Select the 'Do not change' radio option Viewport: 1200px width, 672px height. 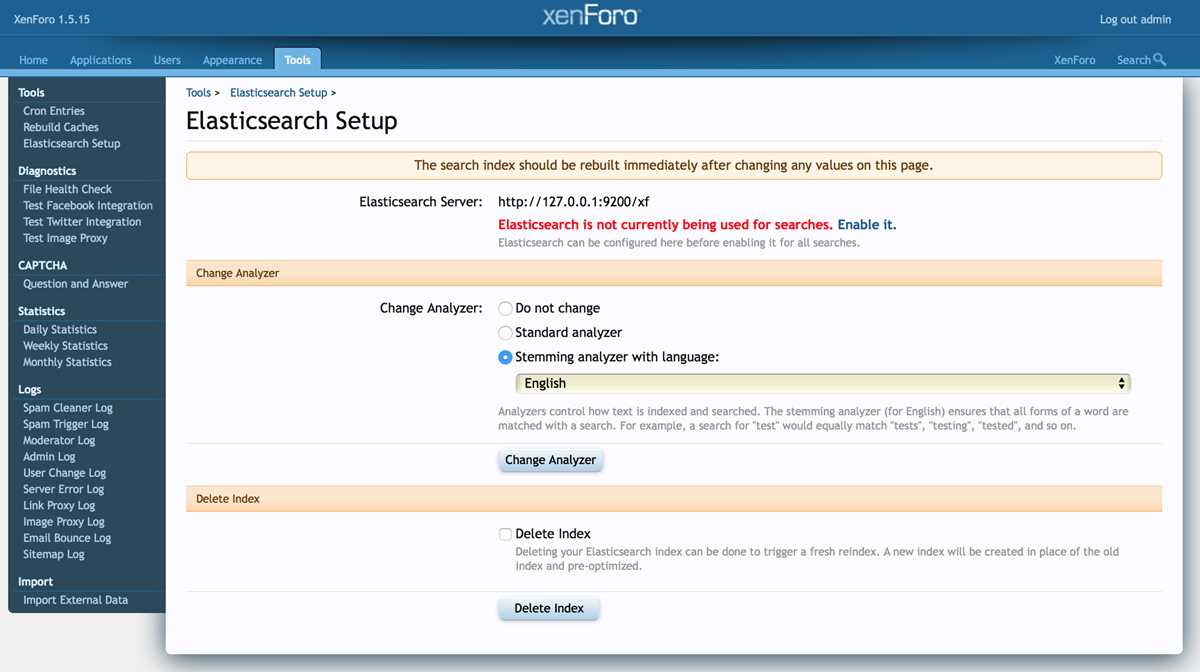(505, 309)
